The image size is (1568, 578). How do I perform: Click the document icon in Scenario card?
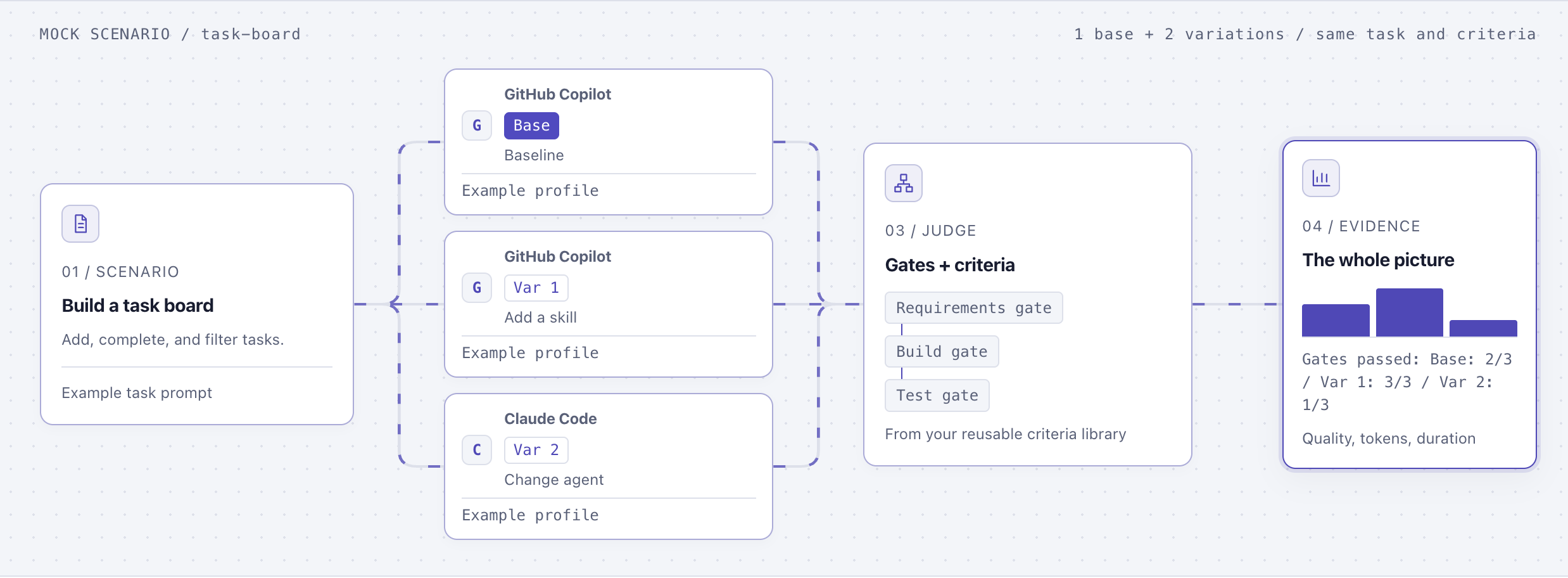(x=80, y=224)
